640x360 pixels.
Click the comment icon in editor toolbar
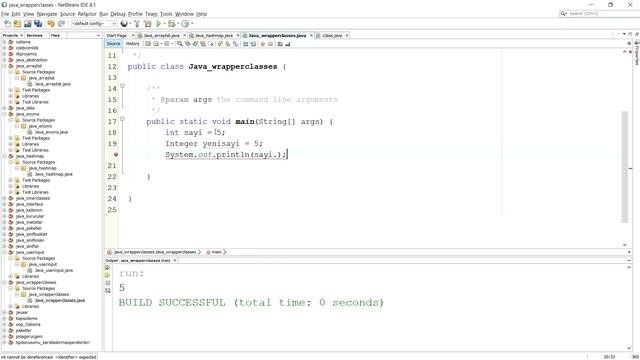click(x=280, y=44)
